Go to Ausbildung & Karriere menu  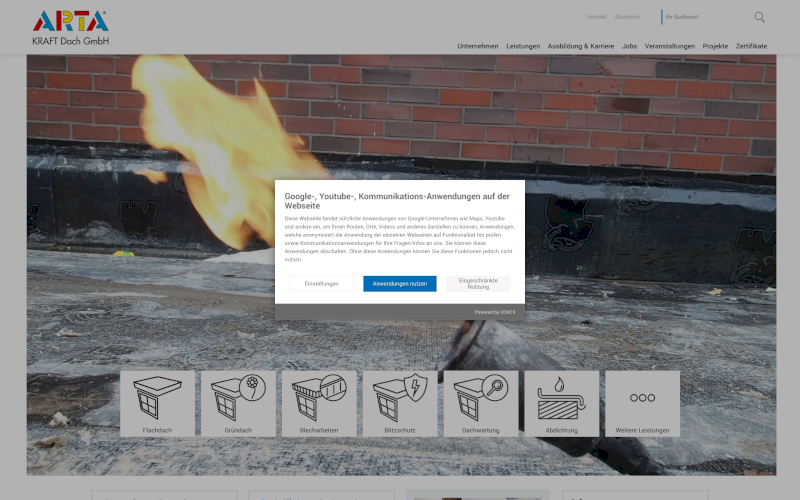click(x=581, y=46)
